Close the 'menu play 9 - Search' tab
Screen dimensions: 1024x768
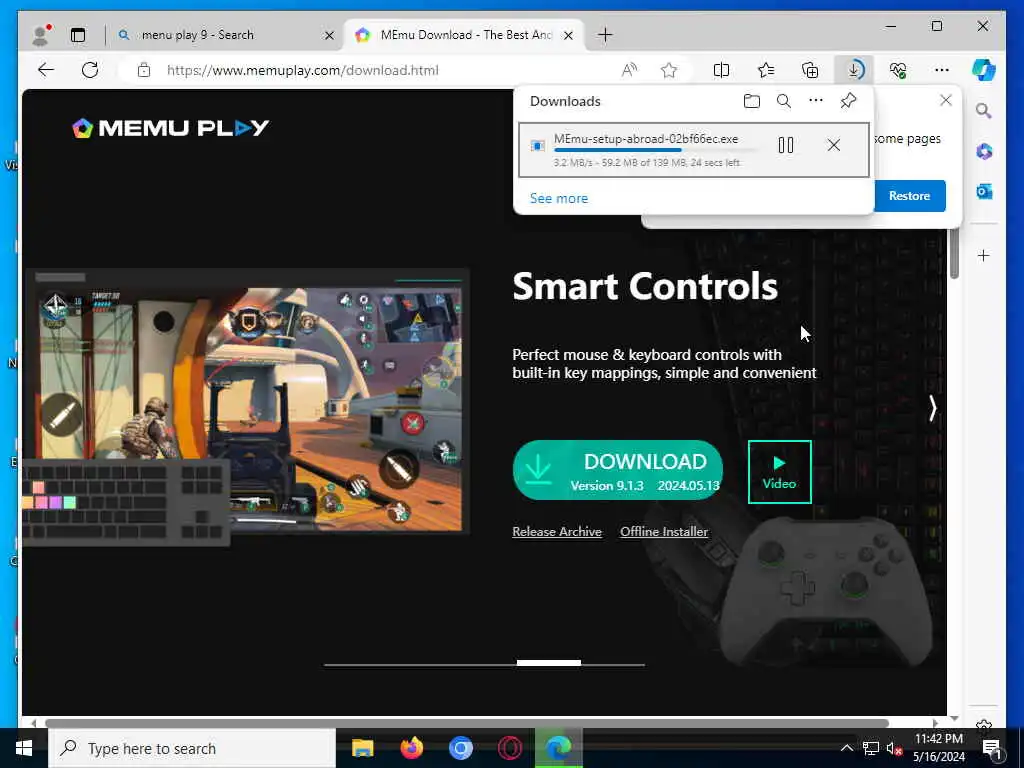click(330, 35)
